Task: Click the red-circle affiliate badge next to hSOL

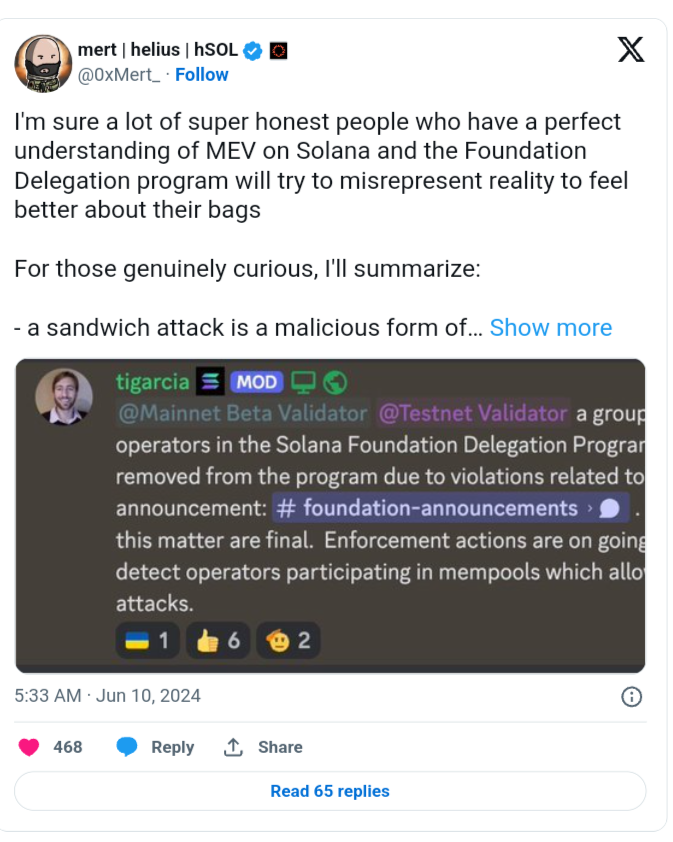Action: pos(278,51)
